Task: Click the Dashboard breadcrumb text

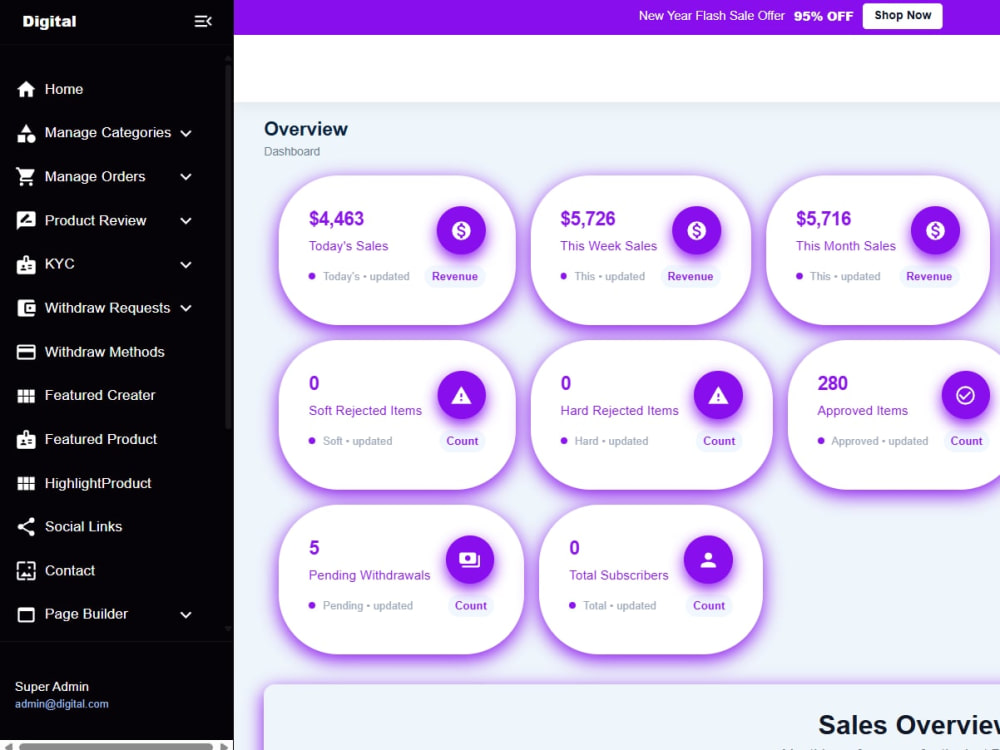Action: pyautogui.click(x=291, y=152)
